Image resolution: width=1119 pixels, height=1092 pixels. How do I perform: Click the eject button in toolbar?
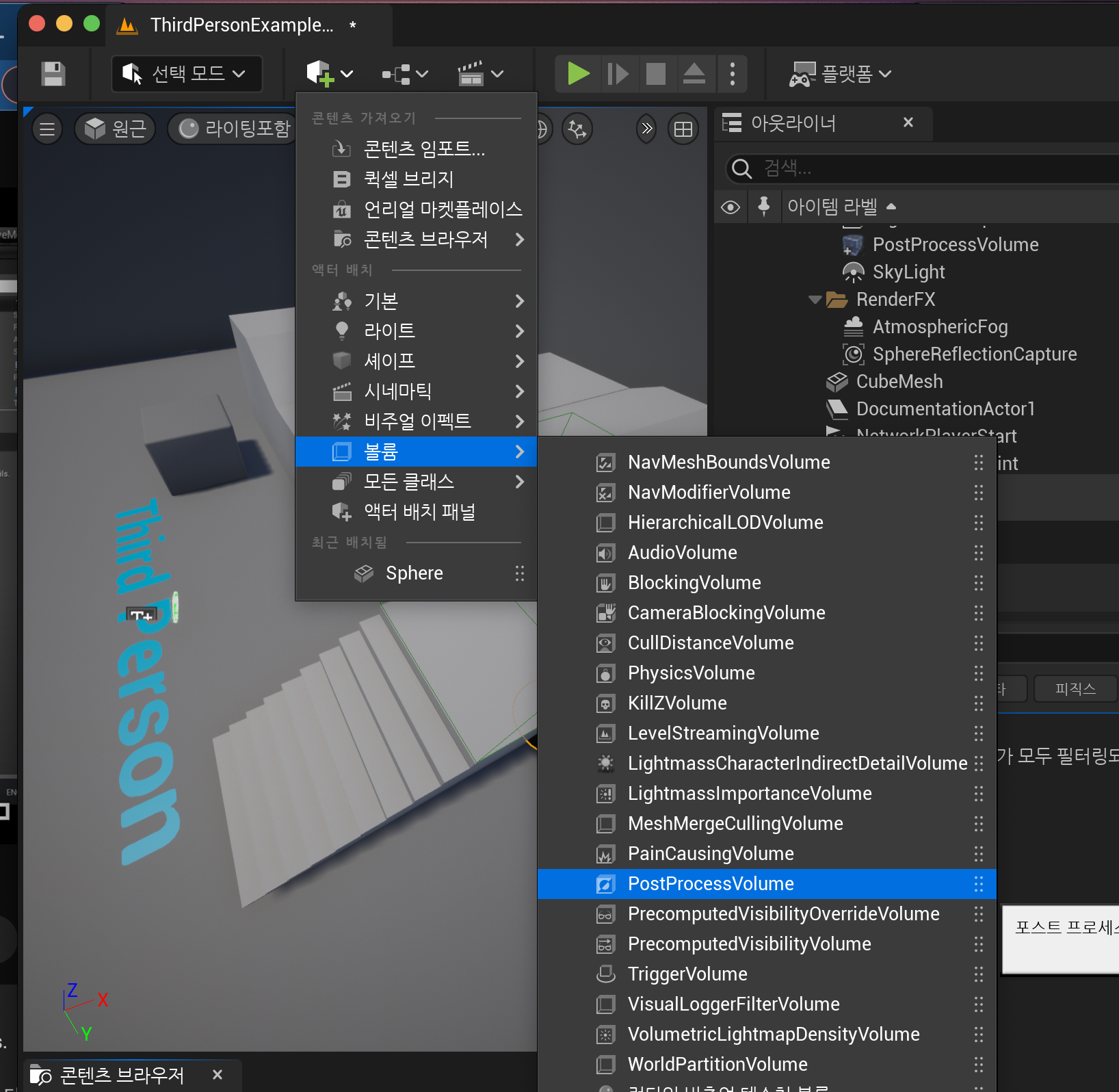[694, 73]
